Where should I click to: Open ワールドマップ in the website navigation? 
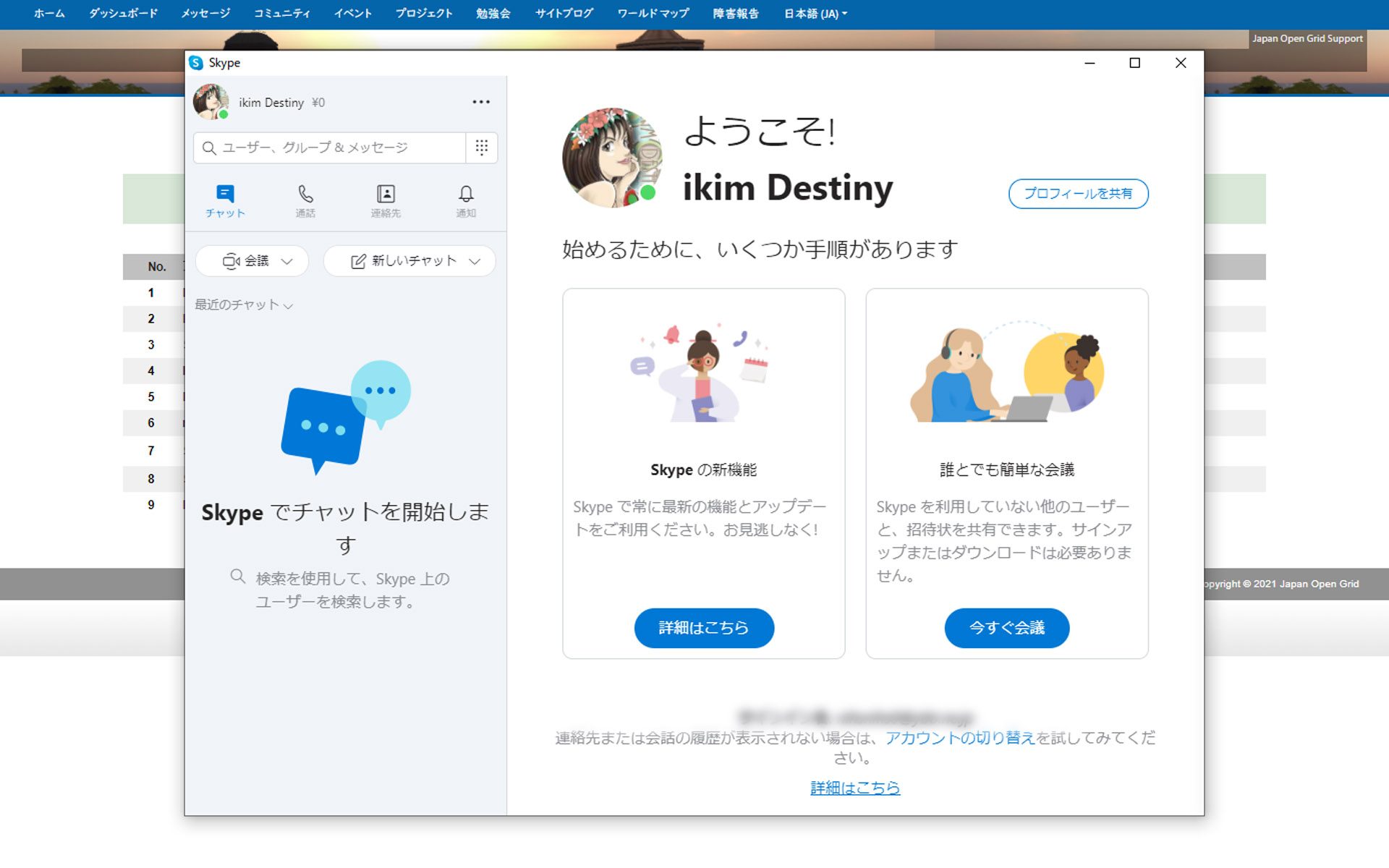point(653,14)
